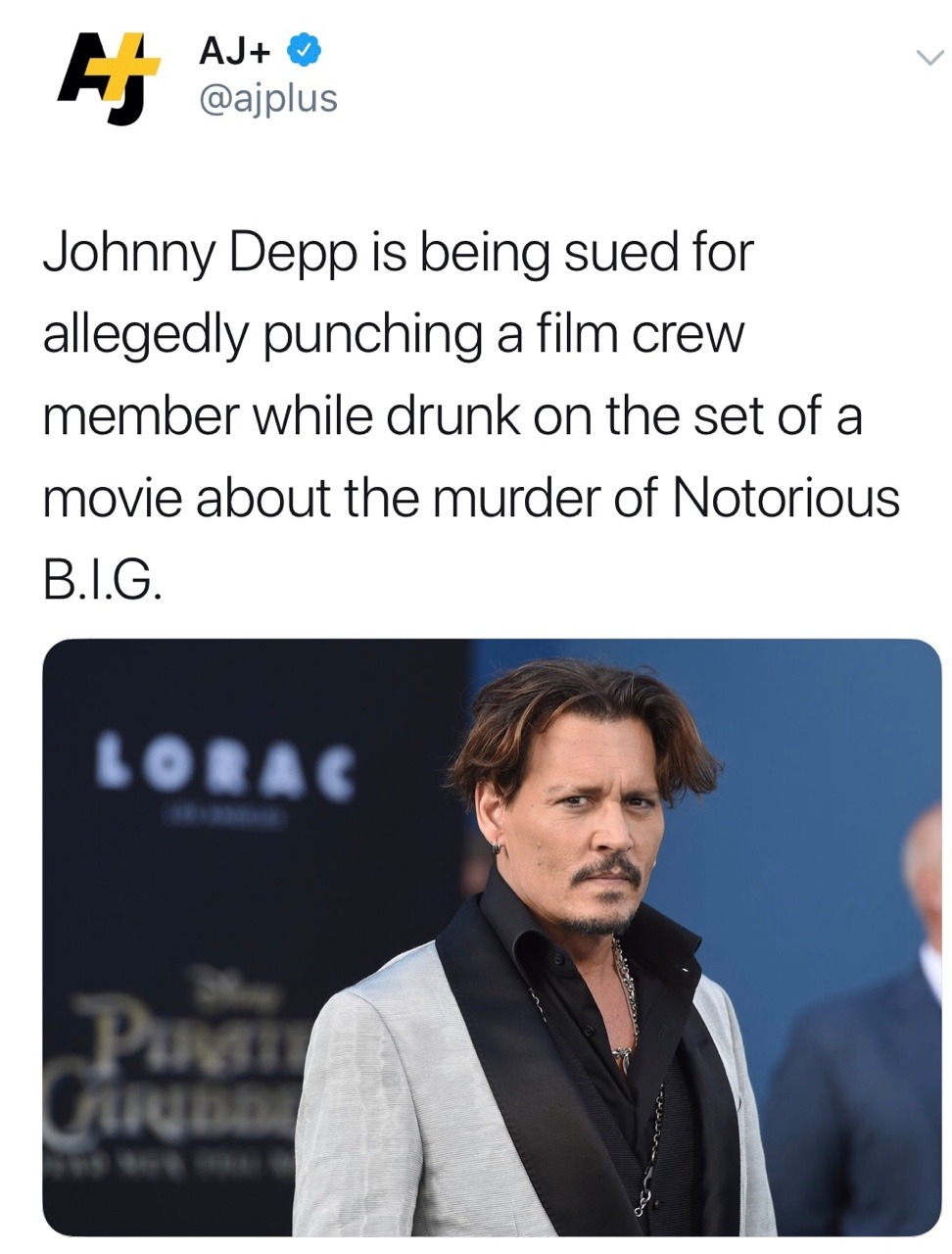Select the tweet text about the lawsuit
The image size is (952, 1254).
click(x=471, y=415)
